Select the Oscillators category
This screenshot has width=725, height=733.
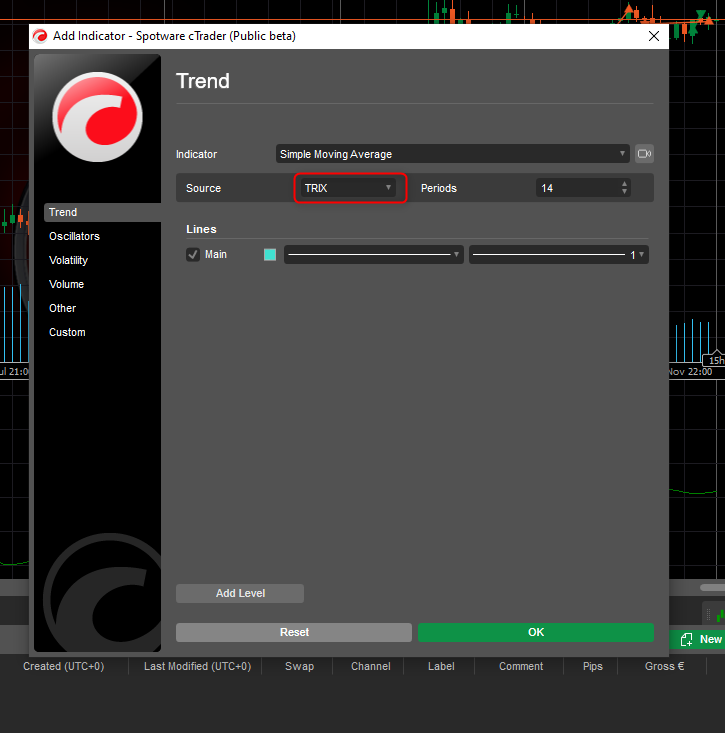[75, 236]
